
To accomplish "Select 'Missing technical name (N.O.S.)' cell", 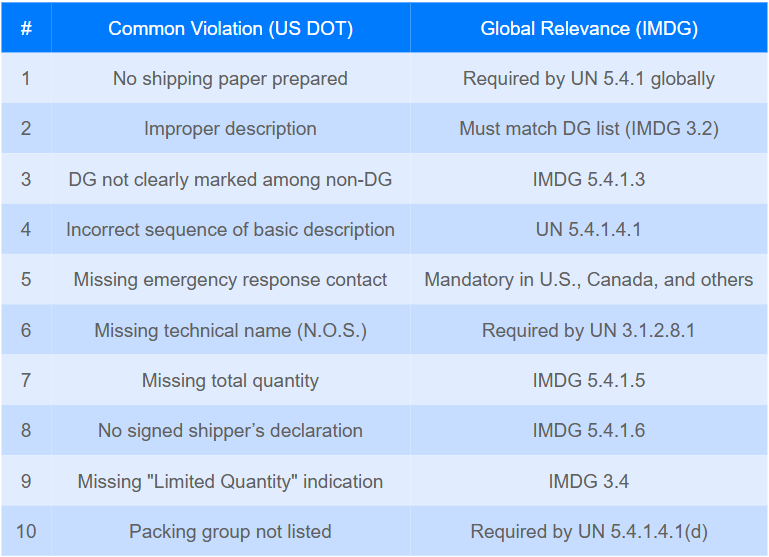I will 231,330.
